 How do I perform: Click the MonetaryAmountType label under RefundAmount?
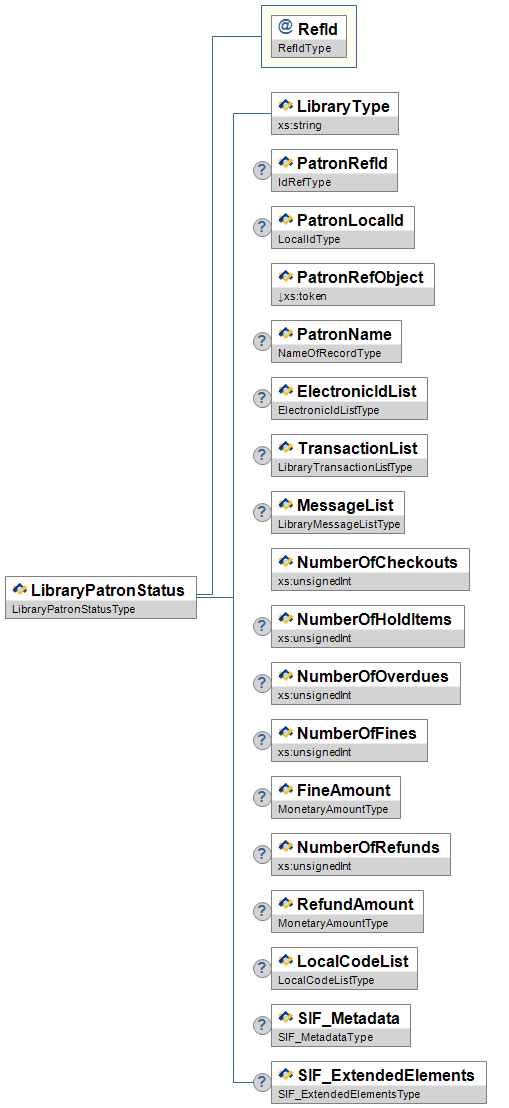coord(333,923)
